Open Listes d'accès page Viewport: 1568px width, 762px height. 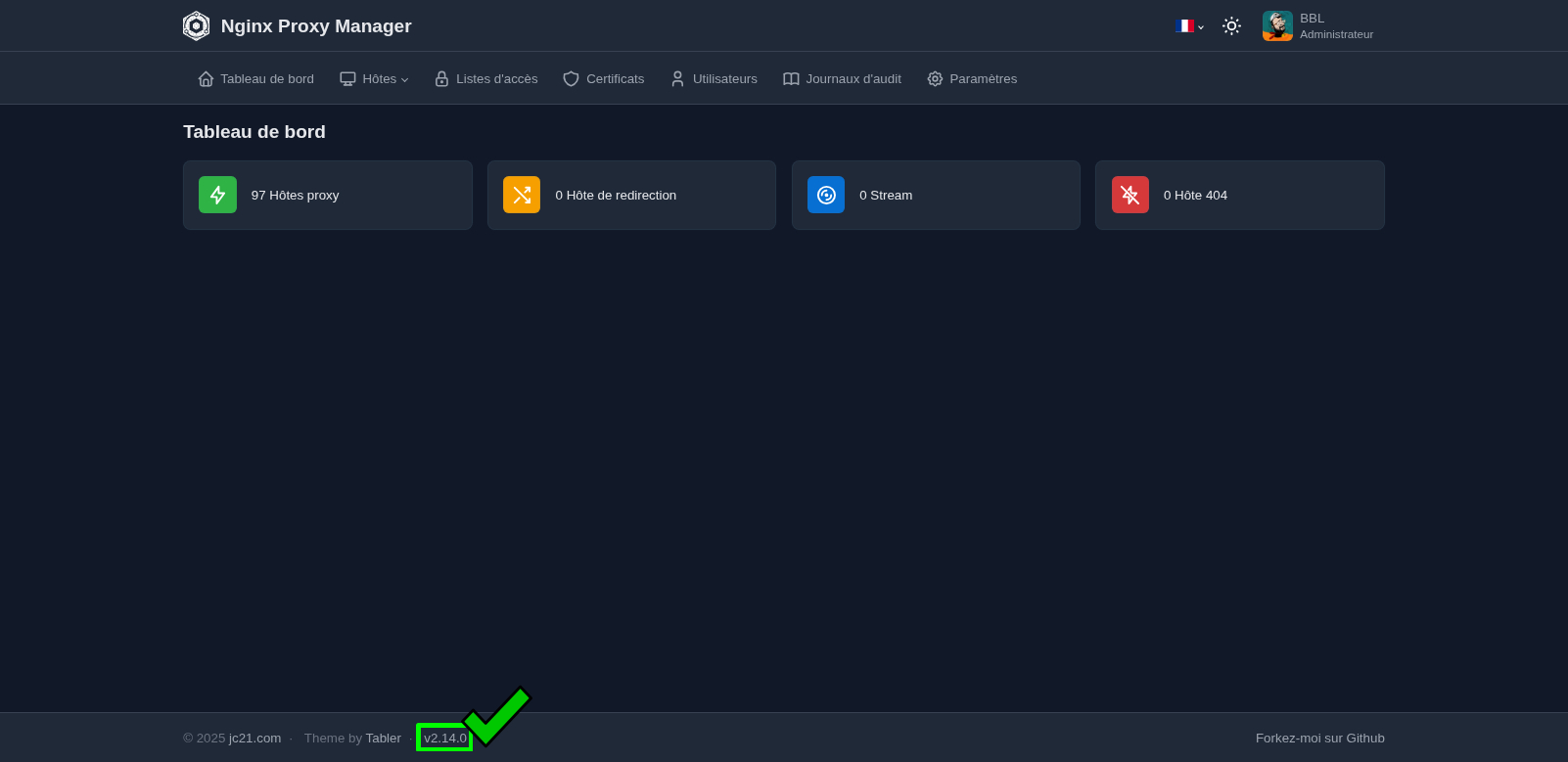[x=486, y=79]
